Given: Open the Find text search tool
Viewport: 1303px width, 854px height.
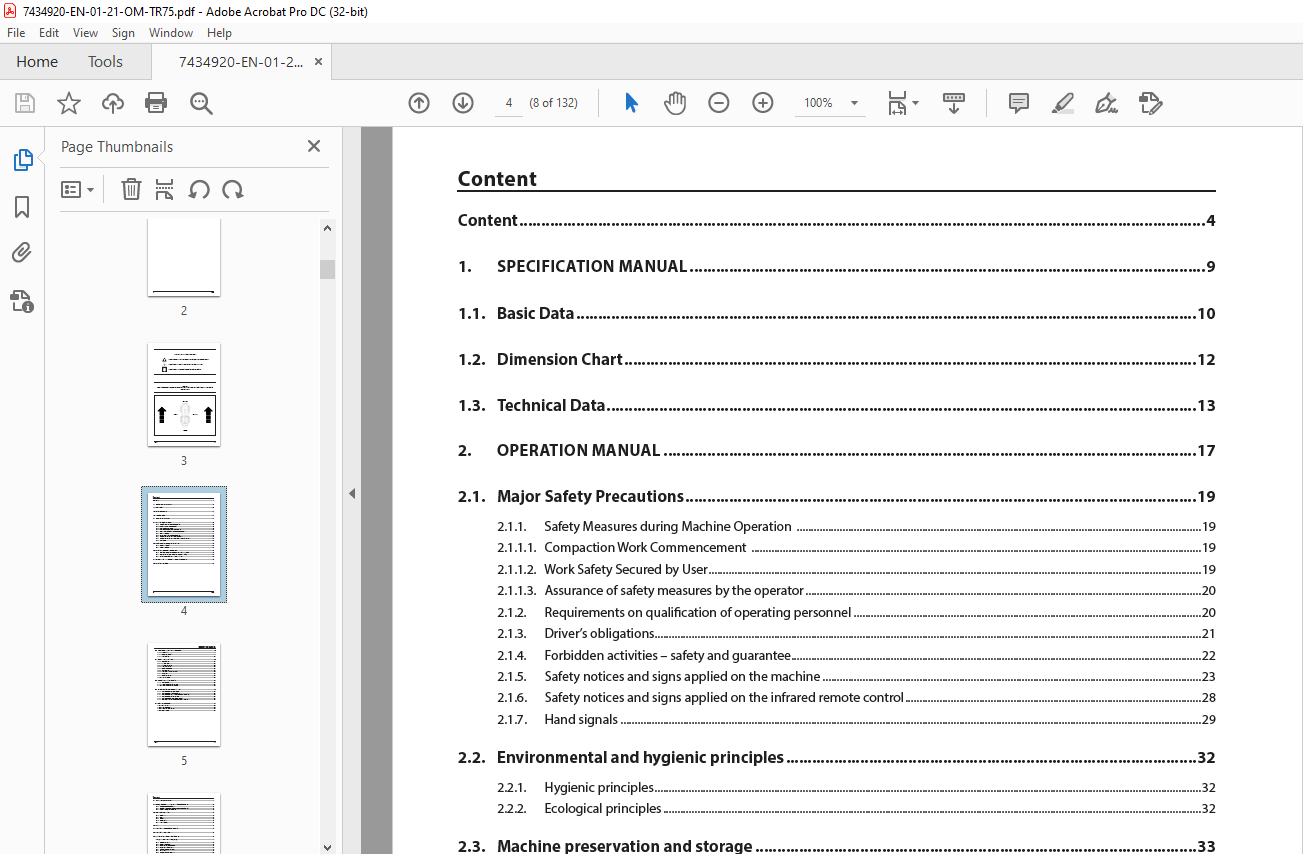Looking at the screenshot, I should [201, 103].
